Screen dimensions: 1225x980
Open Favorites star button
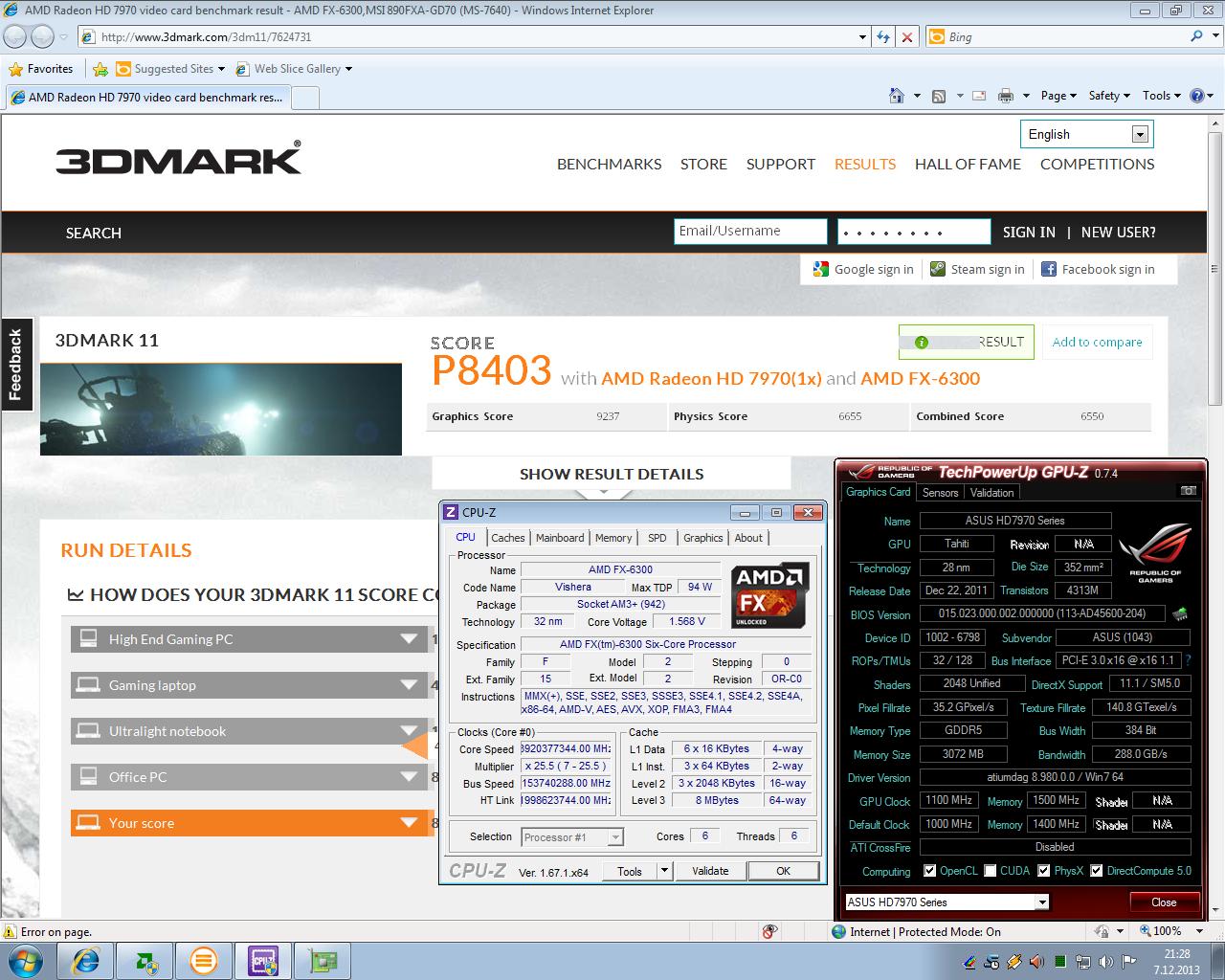(41, 69)
